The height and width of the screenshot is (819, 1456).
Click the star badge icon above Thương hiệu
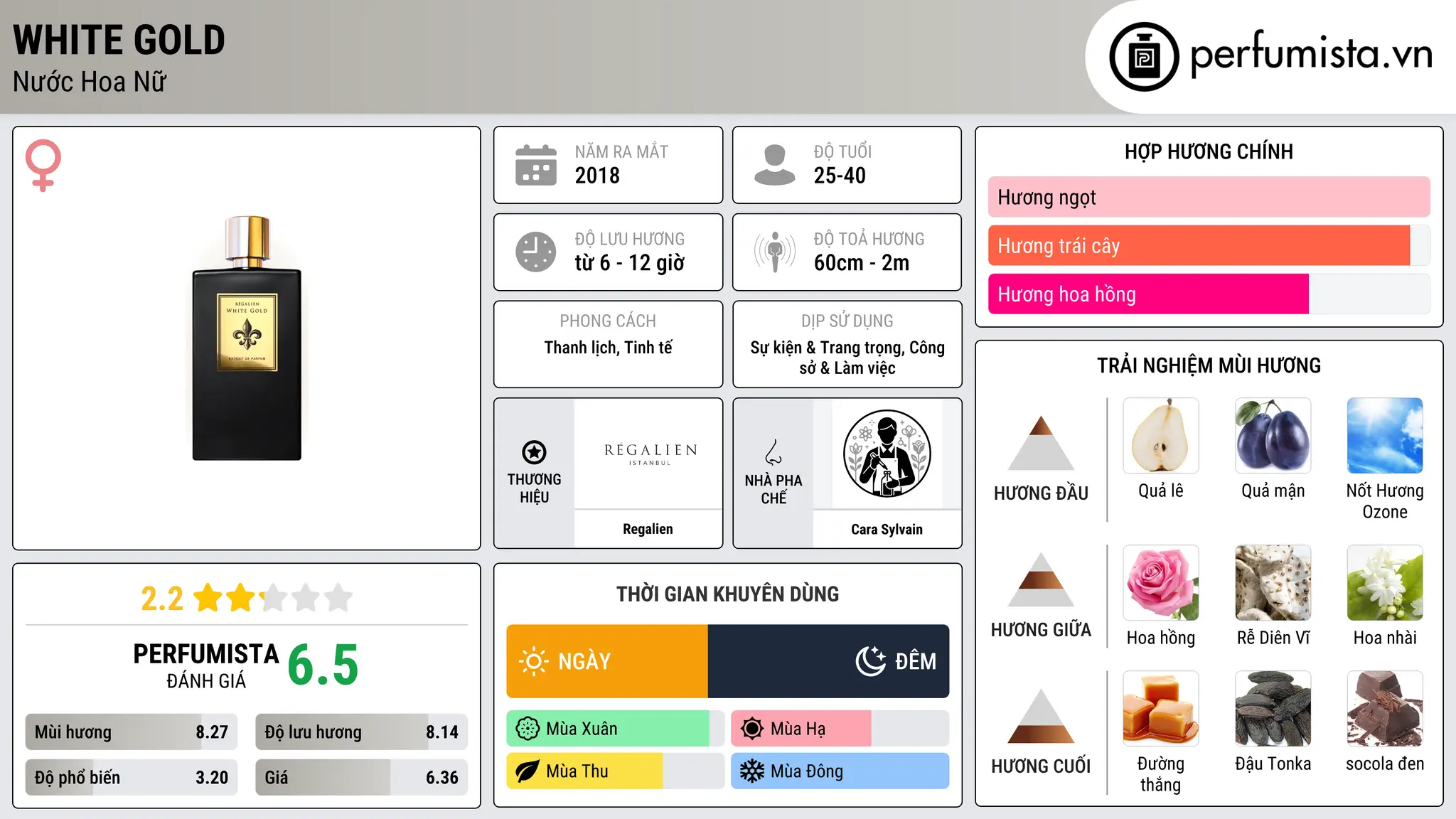click(x=534, y=451)
